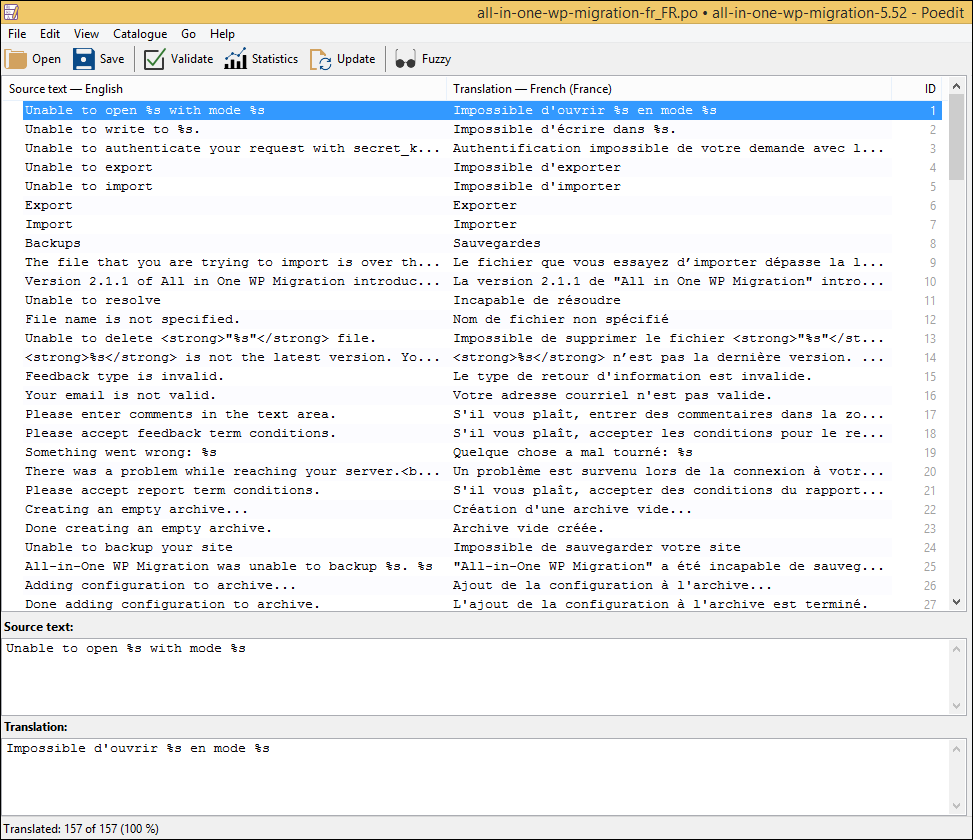The image size is (973, 840).
Task: Open the Go menu
Action: click(189, 34)
